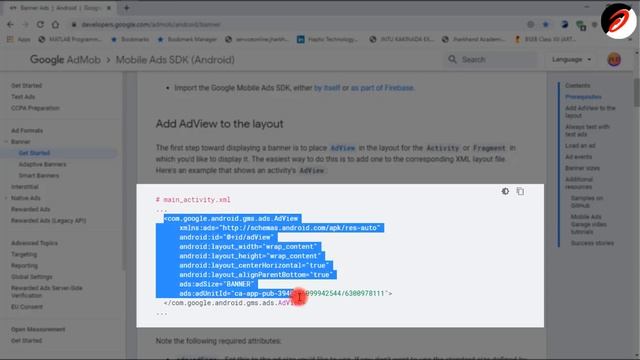The height and width of the screenshot is (360, 640).
Task: Expand the Native Ads section
Action: pyautogui.click(x=6, y=198)
